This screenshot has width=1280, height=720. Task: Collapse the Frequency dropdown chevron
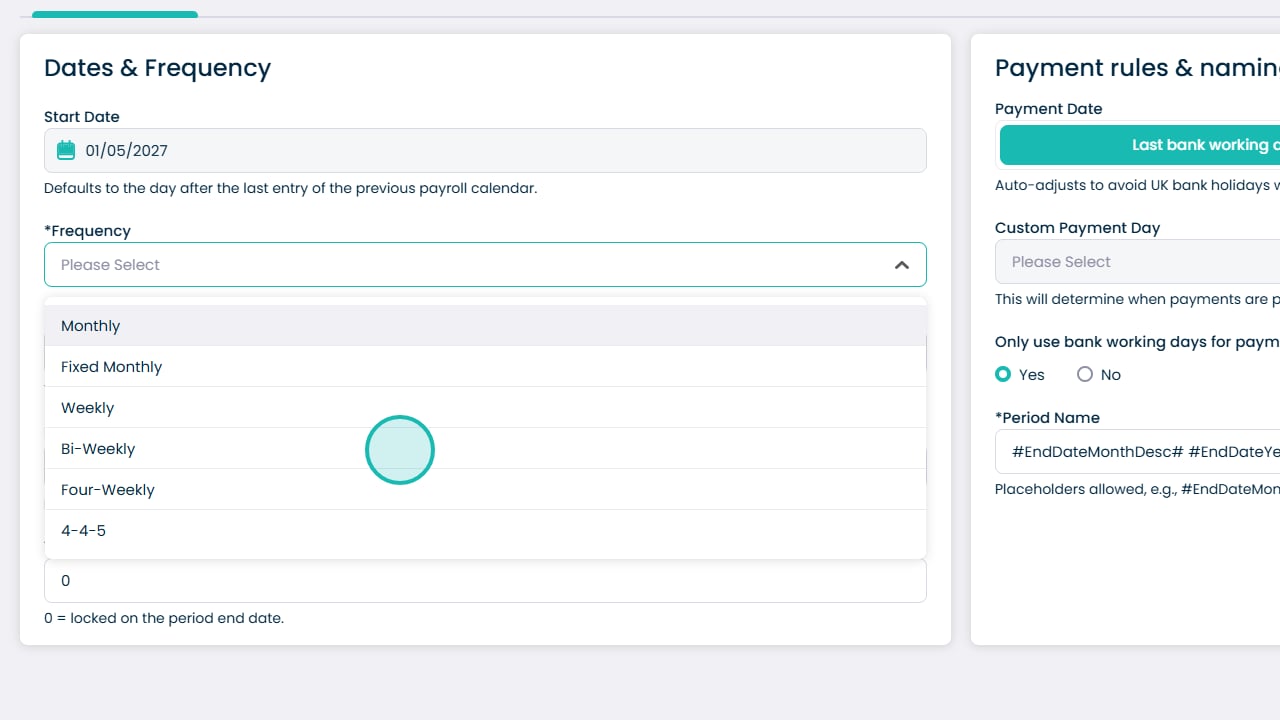[x=901, y=265]
